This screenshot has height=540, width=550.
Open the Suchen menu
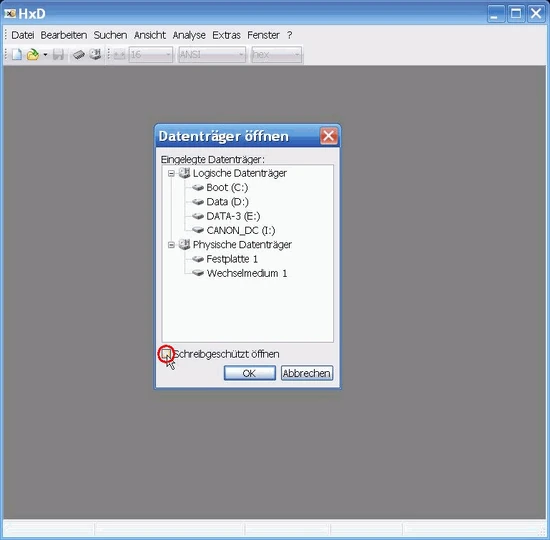pyautogui.click(x=110, y=35)
